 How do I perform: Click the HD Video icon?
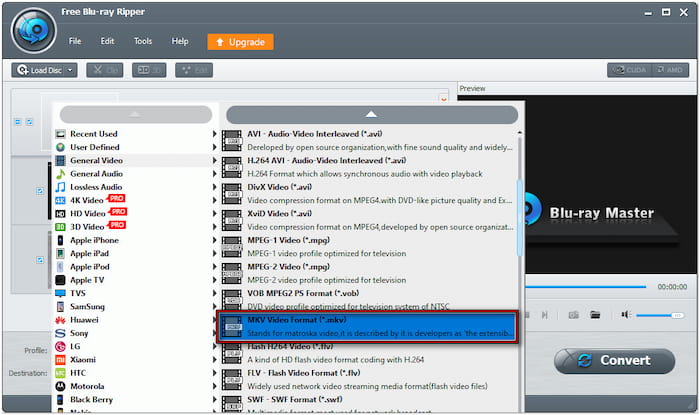(x=60, y=214)
